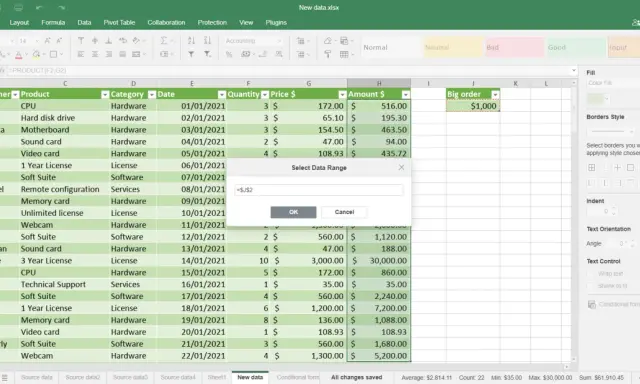Align cell content to middle vertically
This screenshot has width=640, height=384.
[95, 40]
